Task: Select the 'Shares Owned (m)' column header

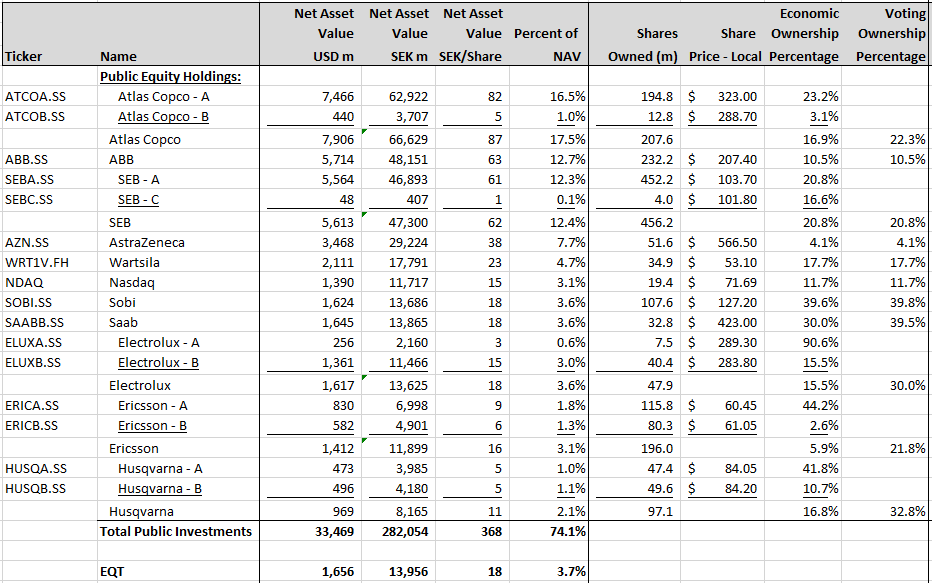Action: click(643, 45)
